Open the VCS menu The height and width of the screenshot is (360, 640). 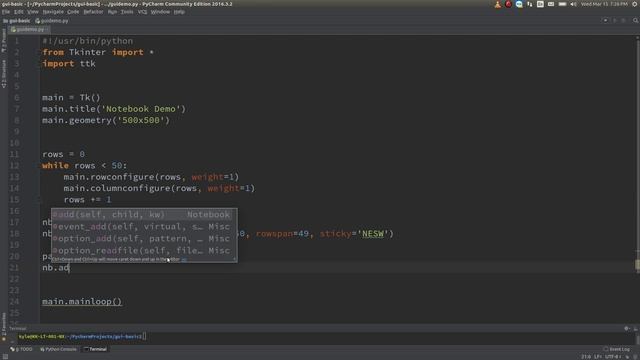click(x=142, y=12)
